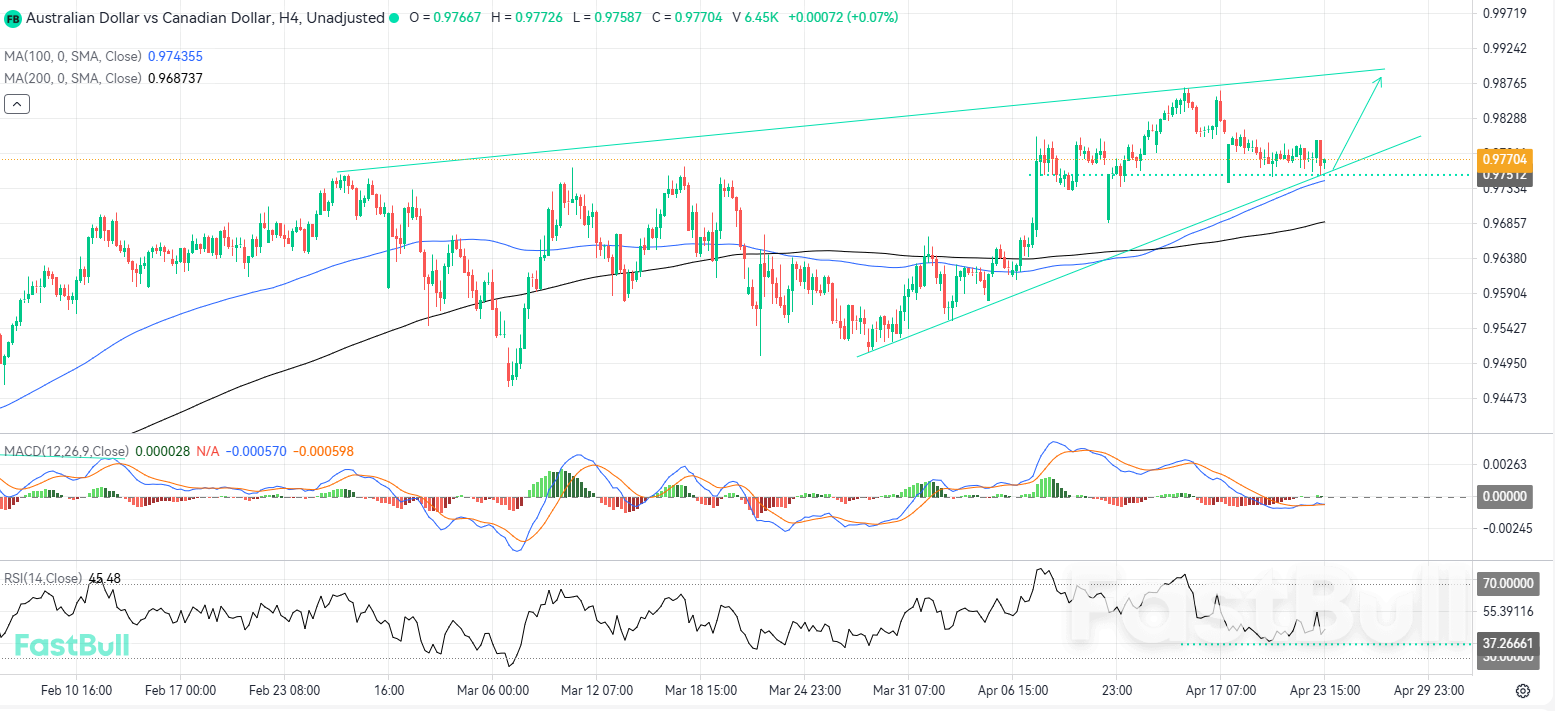1555x711 pixels.
Task: Click the MACD(12,26,9,Close) indicator label
Action: pyautogui.click(x=66, y=451)
